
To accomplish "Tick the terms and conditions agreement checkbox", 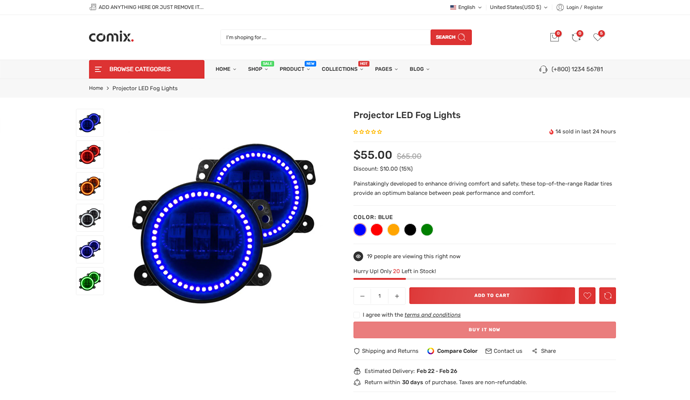I will click(x=357, y=315).
